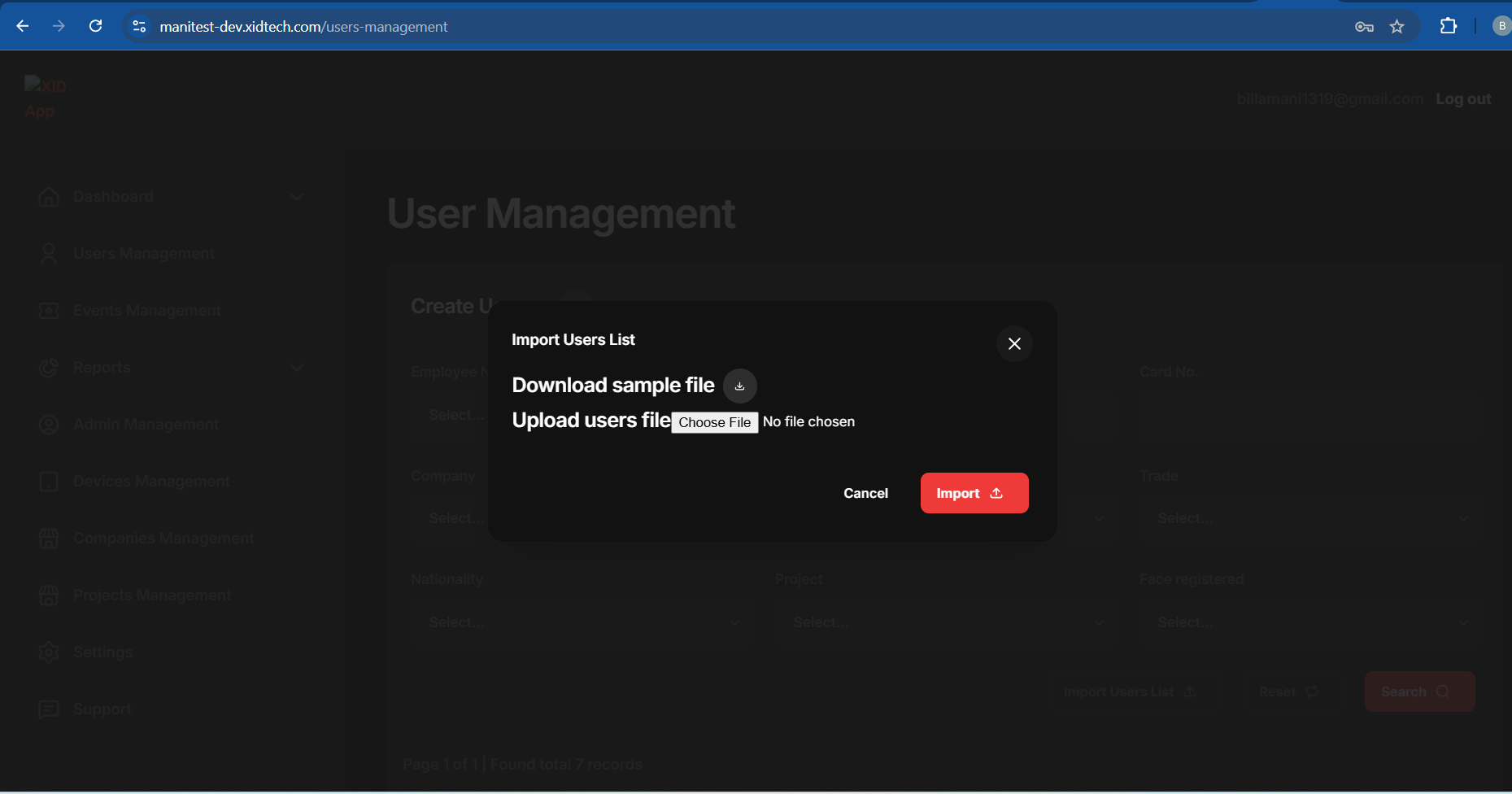
Task: Go back using browser back arrow
Action: coord(23,26)
